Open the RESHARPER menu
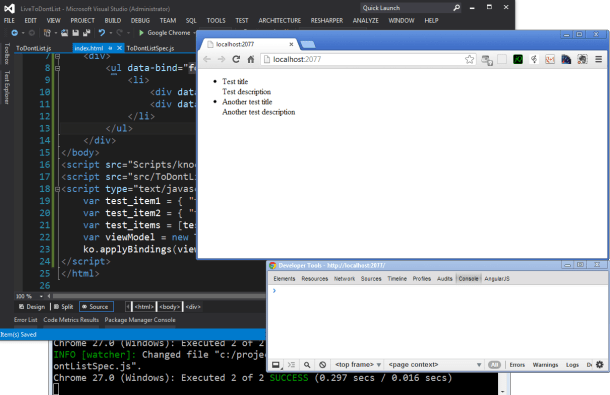Image resolution: width=610 pixels, height=395 pixels. [327, 20]
